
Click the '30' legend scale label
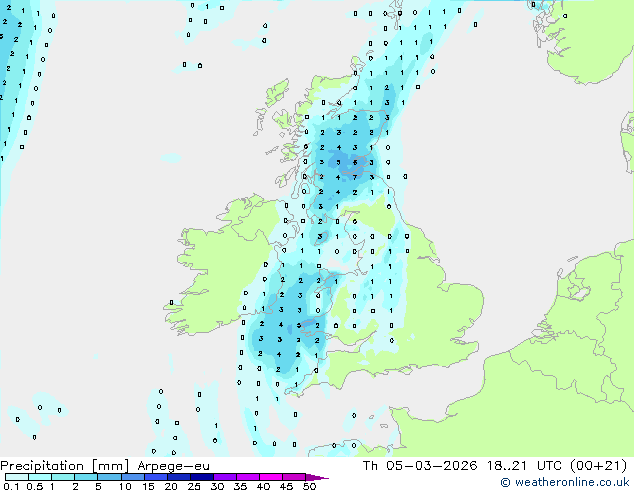click(217, 486)
